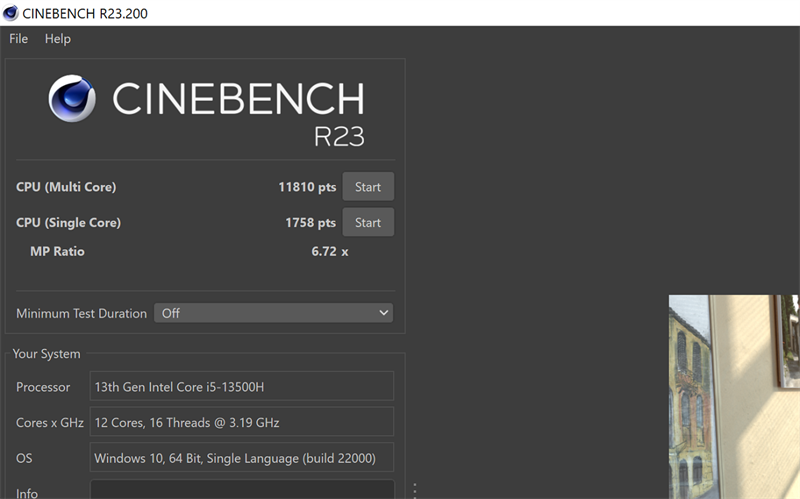This screenshot has height=499, width=800.
Task: Click the CPU (Multi Core) label
Action: (66, 187)
